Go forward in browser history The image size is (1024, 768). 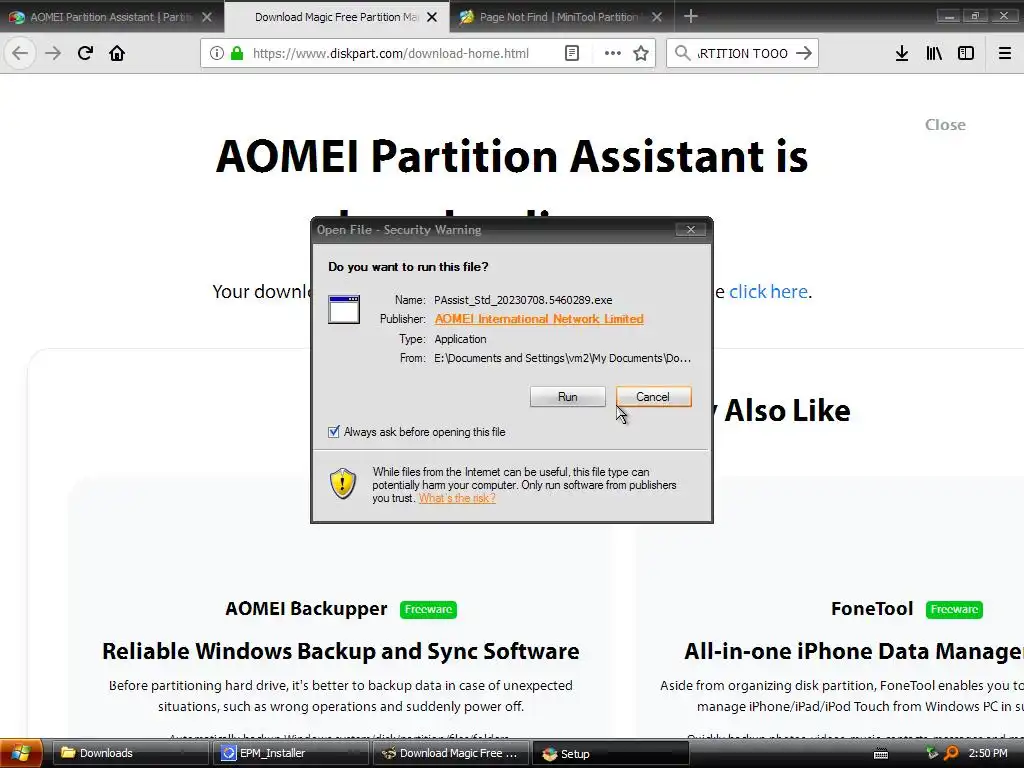(x=53, y=53)
